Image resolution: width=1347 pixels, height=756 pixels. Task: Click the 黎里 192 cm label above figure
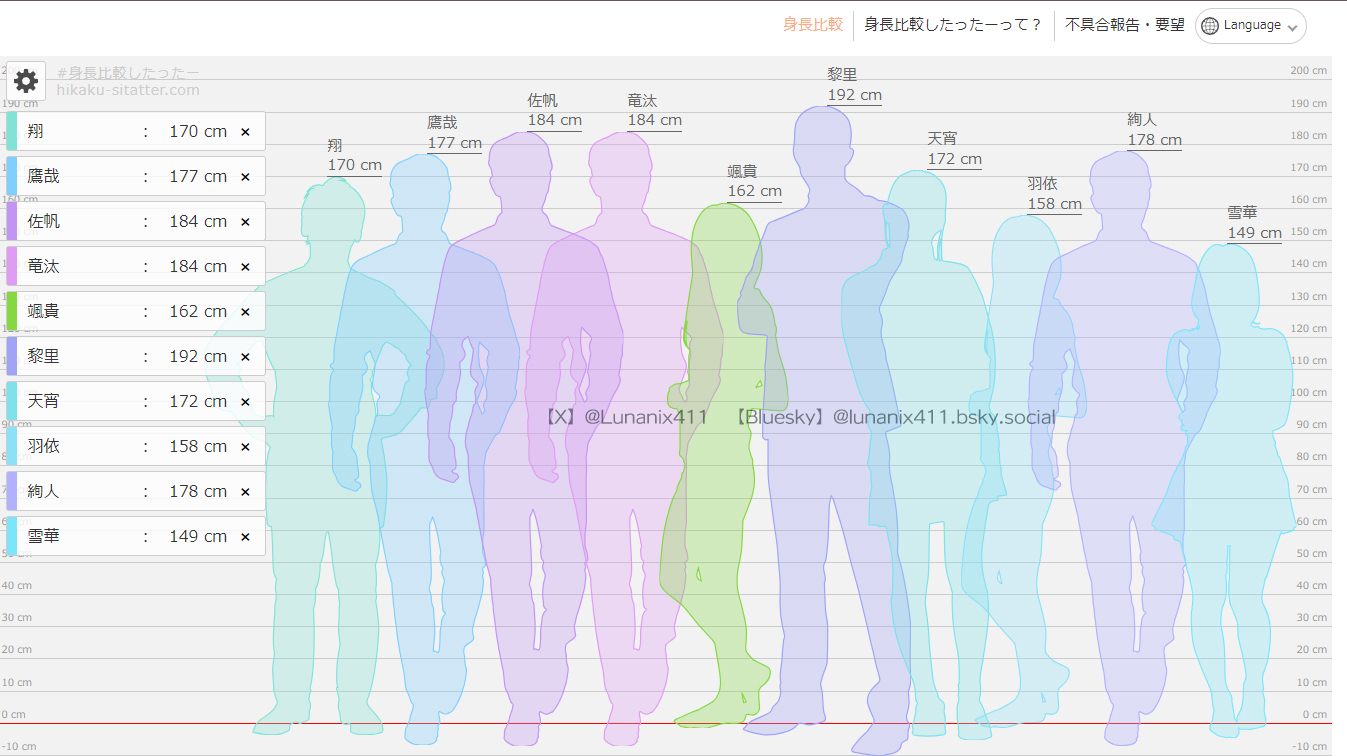[854, 87]
